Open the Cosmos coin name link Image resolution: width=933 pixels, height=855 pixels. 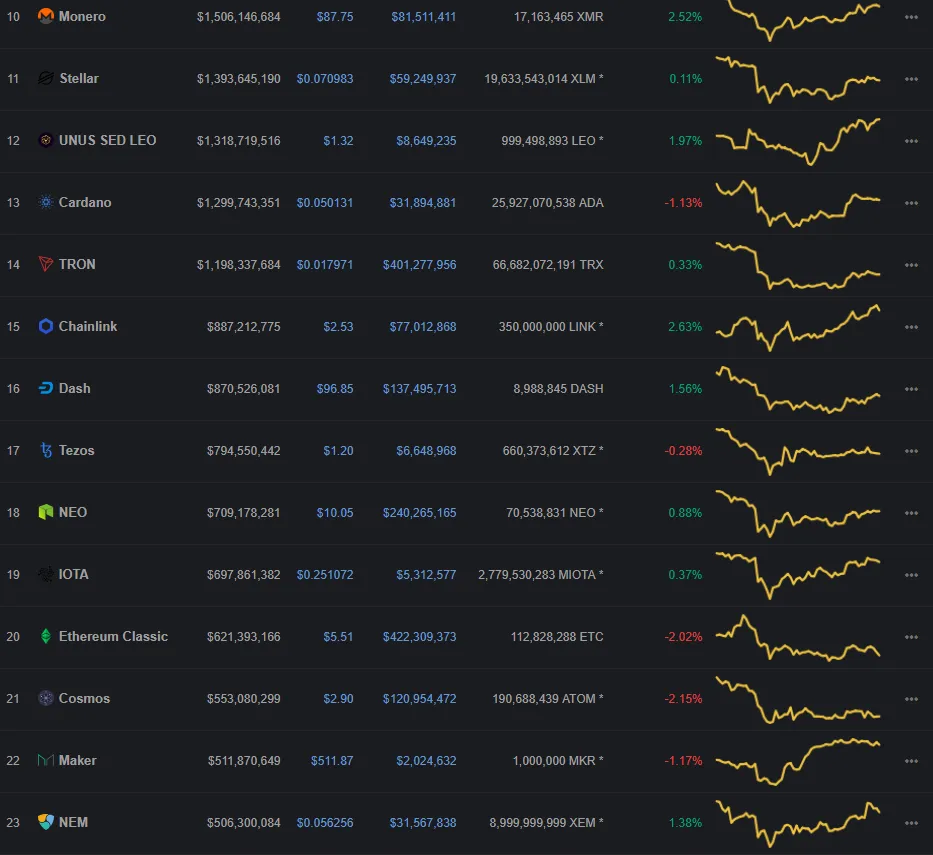tap(84, 698)
